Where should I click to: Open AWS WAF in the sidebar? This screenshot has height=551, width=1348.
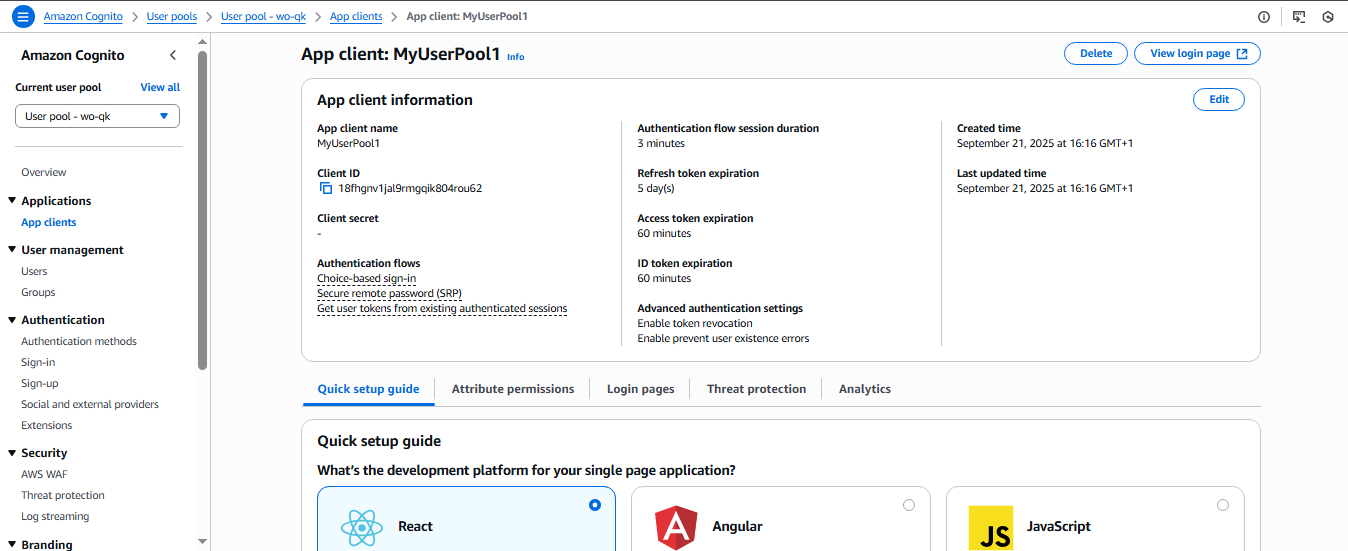click(44, 475)
